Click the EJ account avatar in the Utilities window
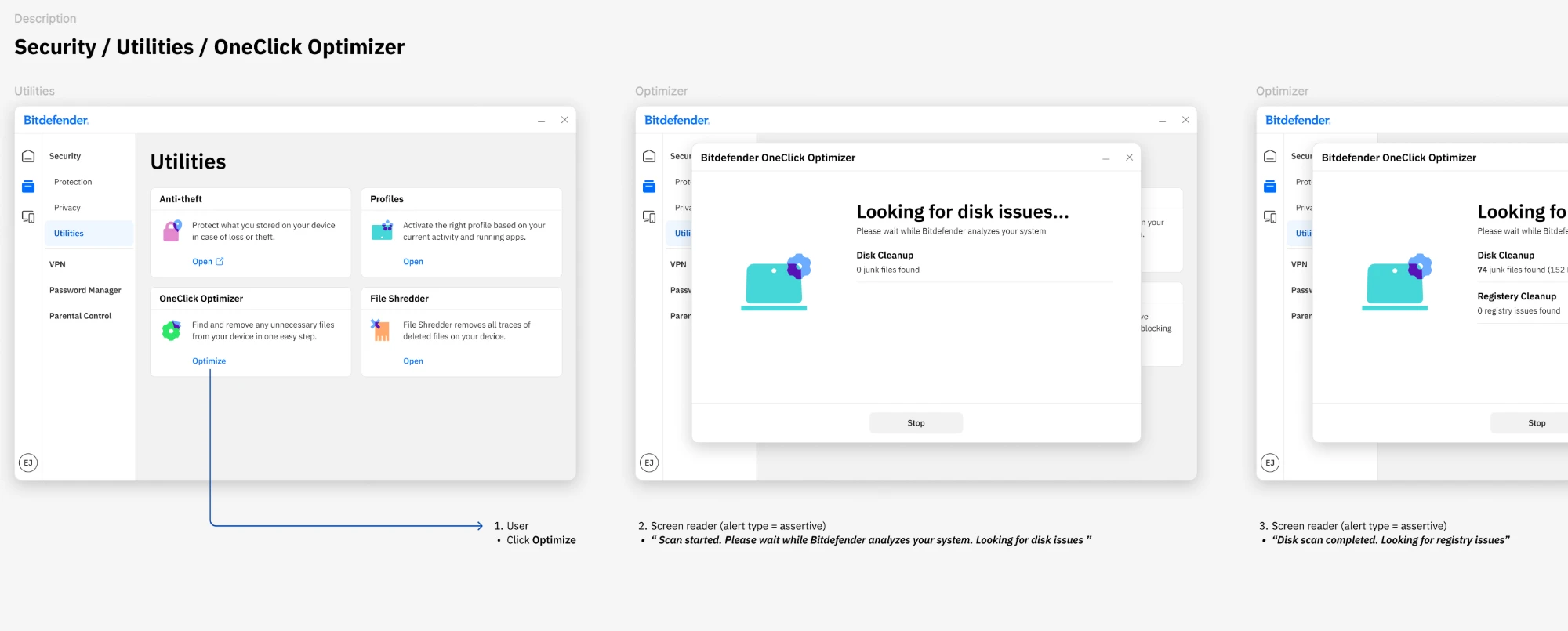This screenshot has height=631, width=1568. coord(28,462)
